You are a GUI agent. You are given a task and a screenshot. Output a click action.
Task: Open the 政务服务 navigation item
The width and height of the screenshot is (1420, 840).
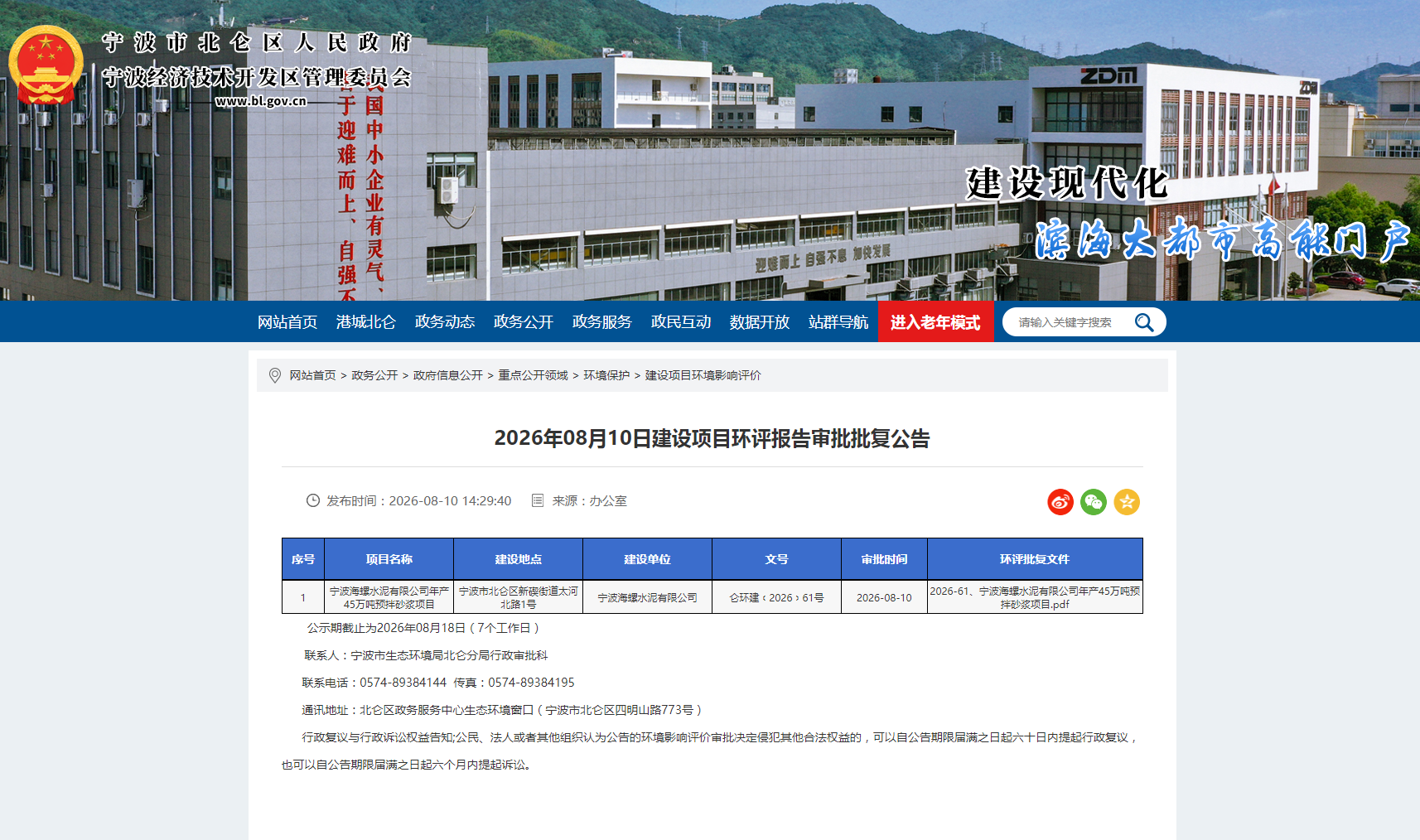(x=602, y=322)
